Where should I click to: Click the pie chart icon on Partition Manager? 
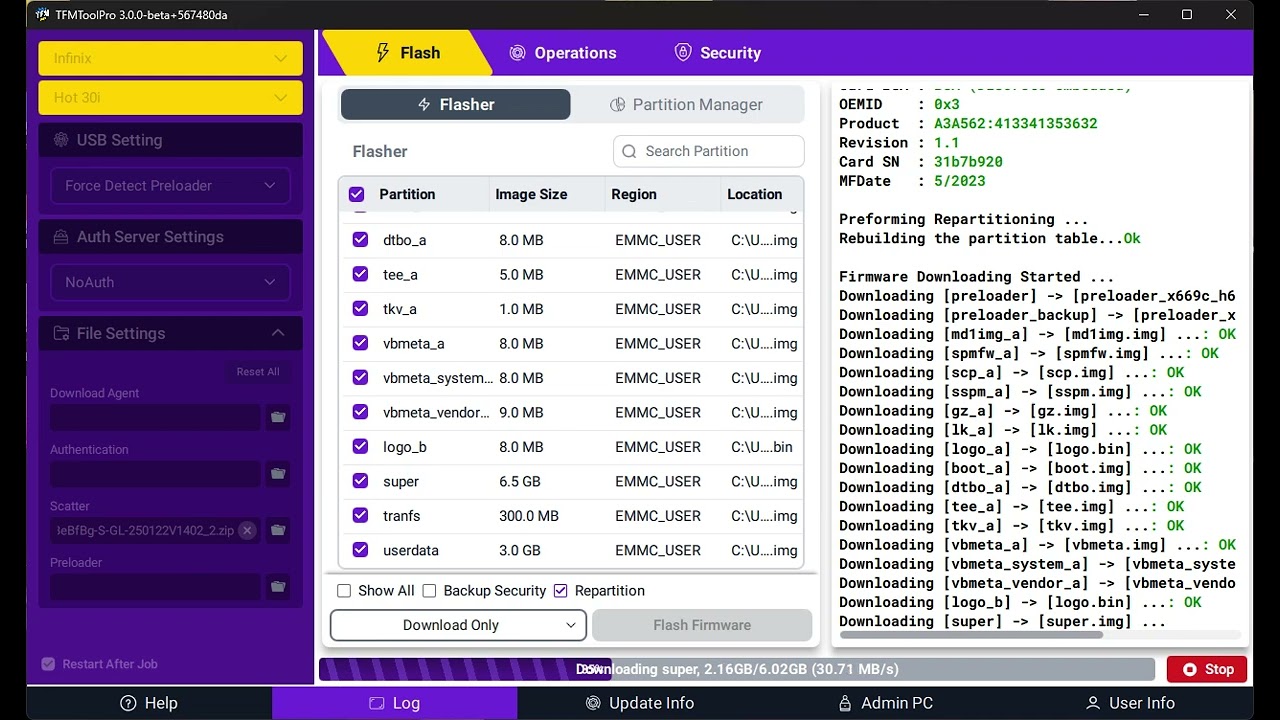pyautogui.click(x=617, y=104)
